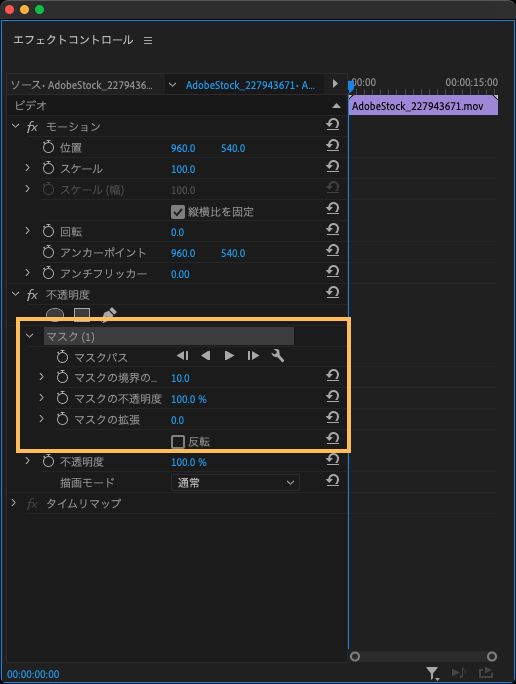Screen dimensions: 516x684
Task: Click the filter properties funnel icon
Action: (432, 673)
